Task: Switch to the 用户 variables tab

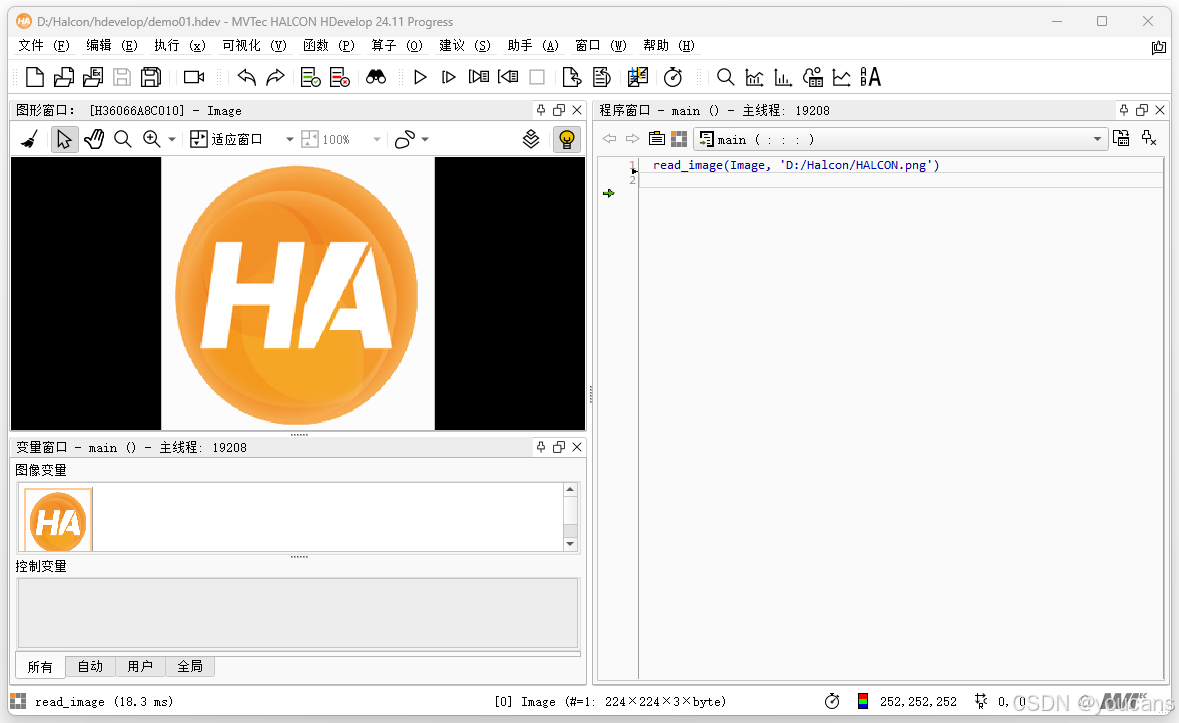Action: pyautogui.click(x=140, y=667)
